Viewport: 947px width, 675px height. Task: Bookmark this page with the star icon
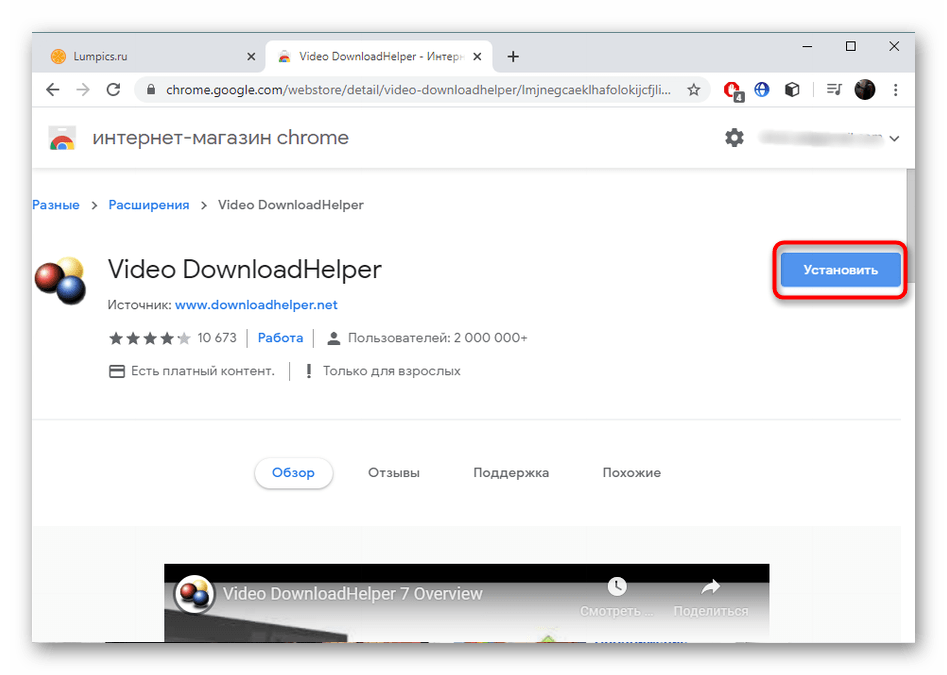click(693, 90)
